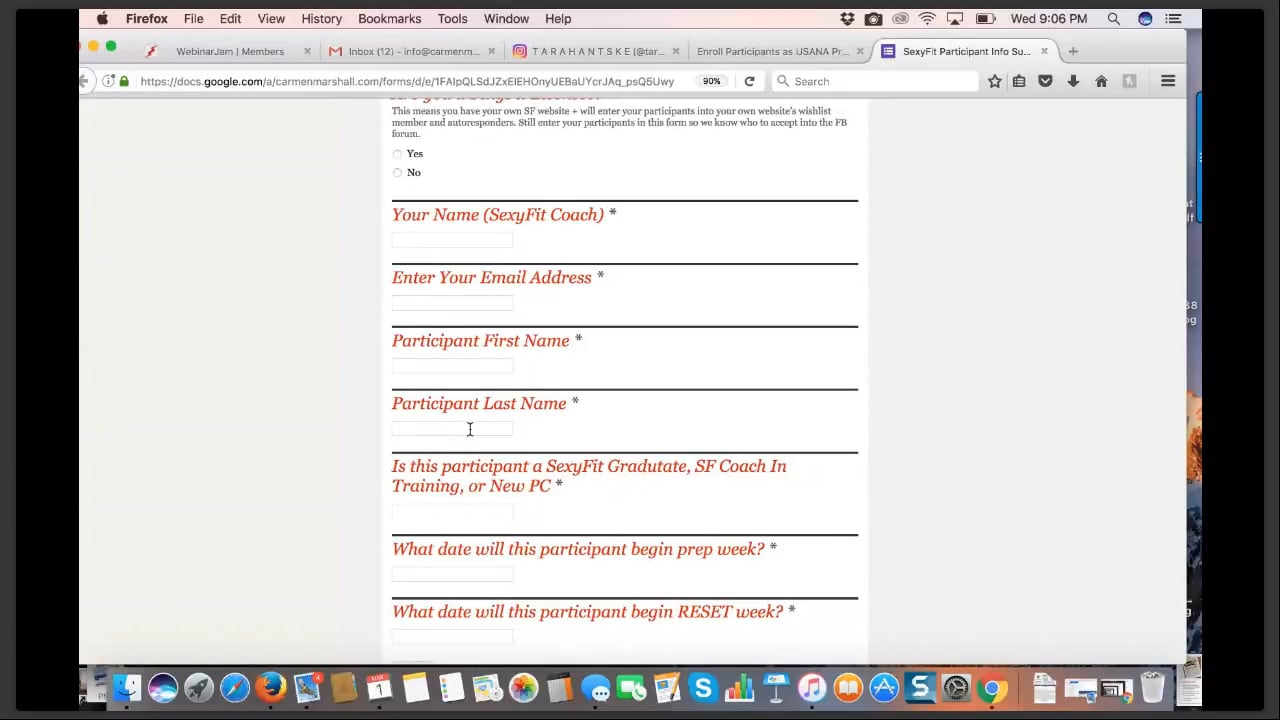The image size is (1280, 720).
Task: Open iTunes from the Dock
Action: pos(812,688)
